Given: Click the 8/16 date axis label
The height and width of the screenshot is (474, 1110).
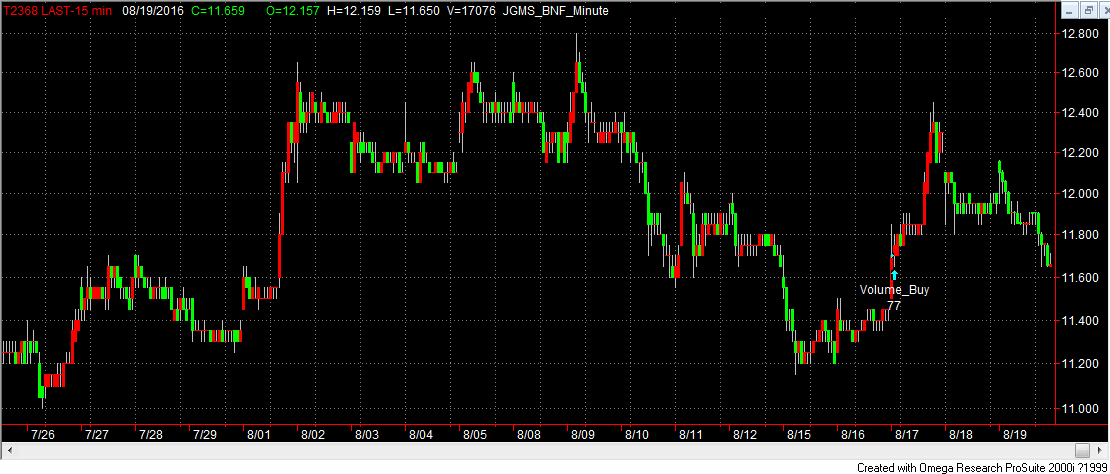Looking at the screenshot, I should tap(852, 434).
